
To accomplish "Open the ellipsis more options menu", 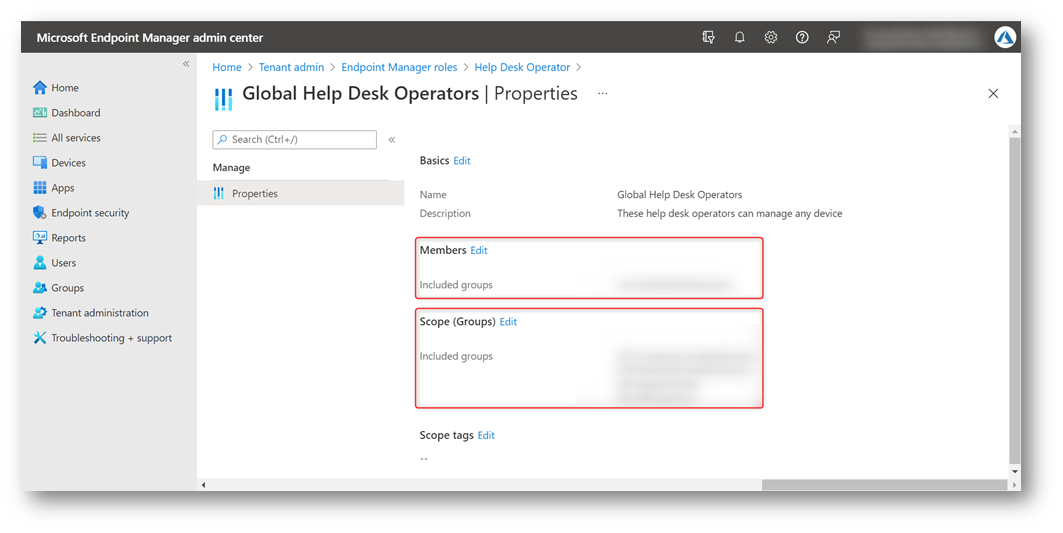I will (x=603, y=94).
